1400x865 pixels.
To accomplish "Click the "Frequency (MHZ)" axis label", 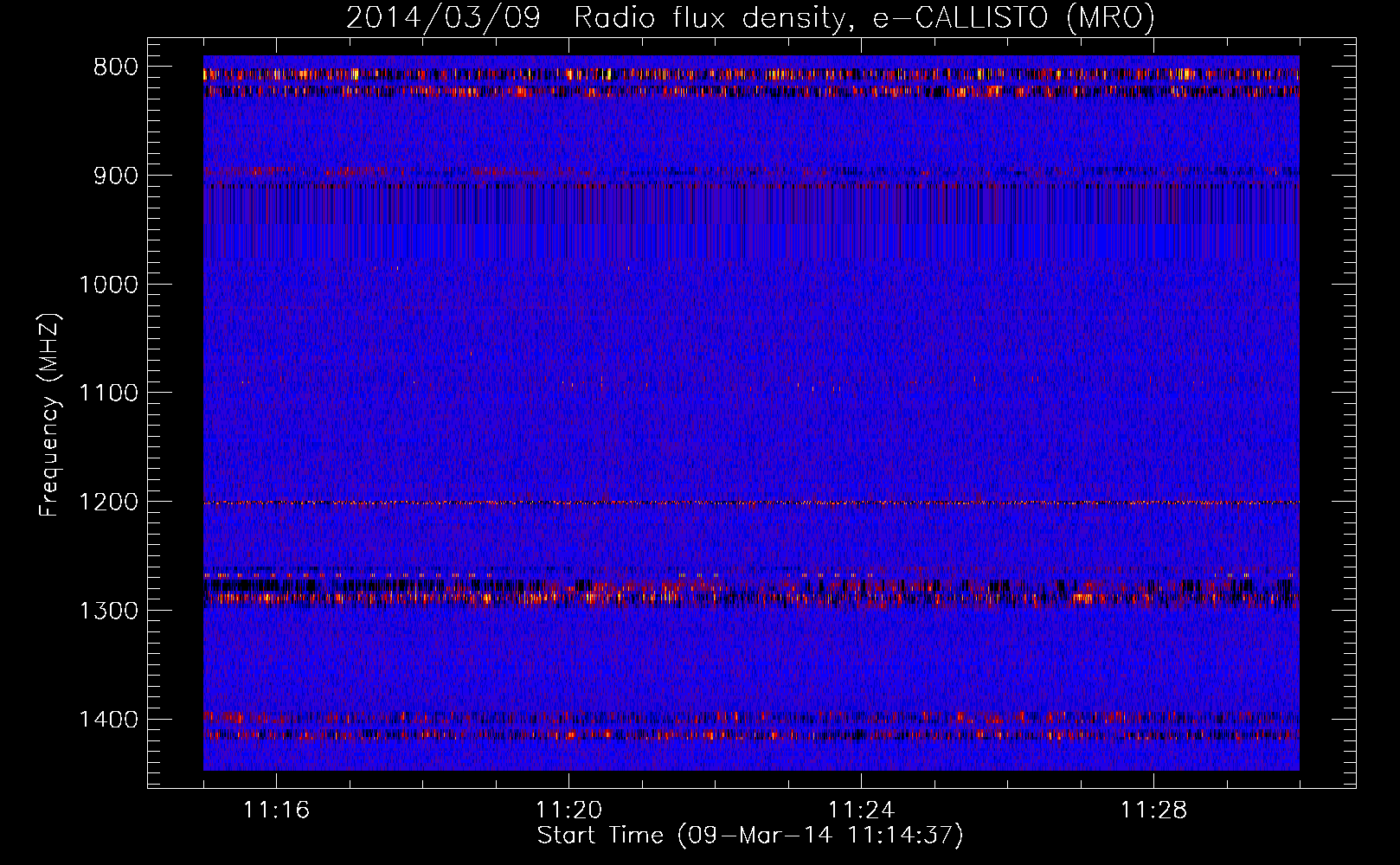I will coord(49,414).
